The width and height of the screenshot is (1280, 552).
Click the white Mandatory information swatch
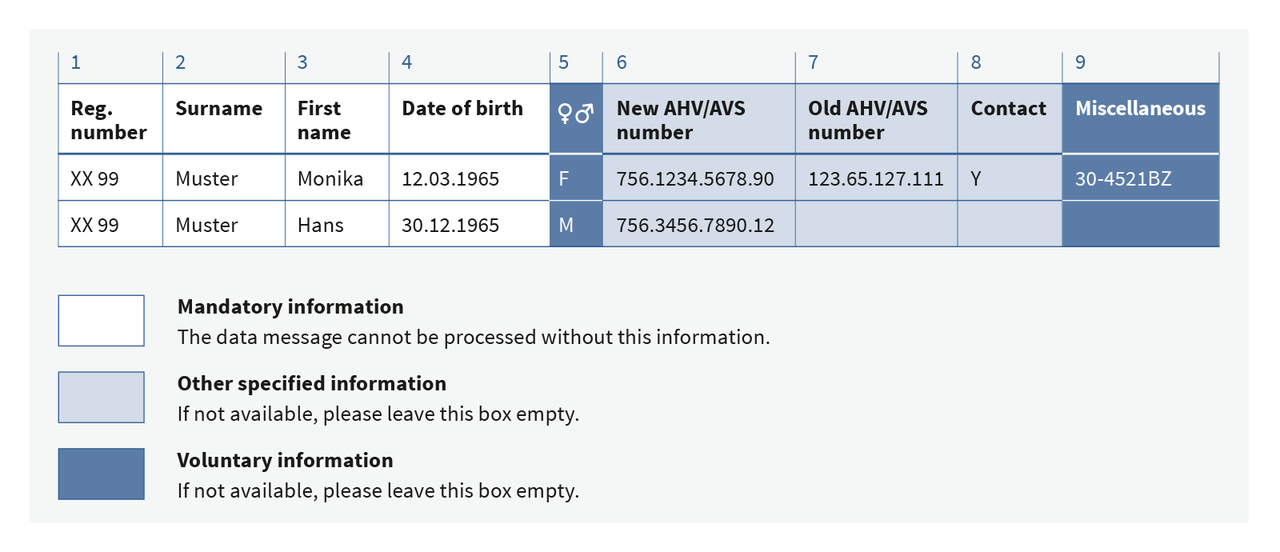101,320
